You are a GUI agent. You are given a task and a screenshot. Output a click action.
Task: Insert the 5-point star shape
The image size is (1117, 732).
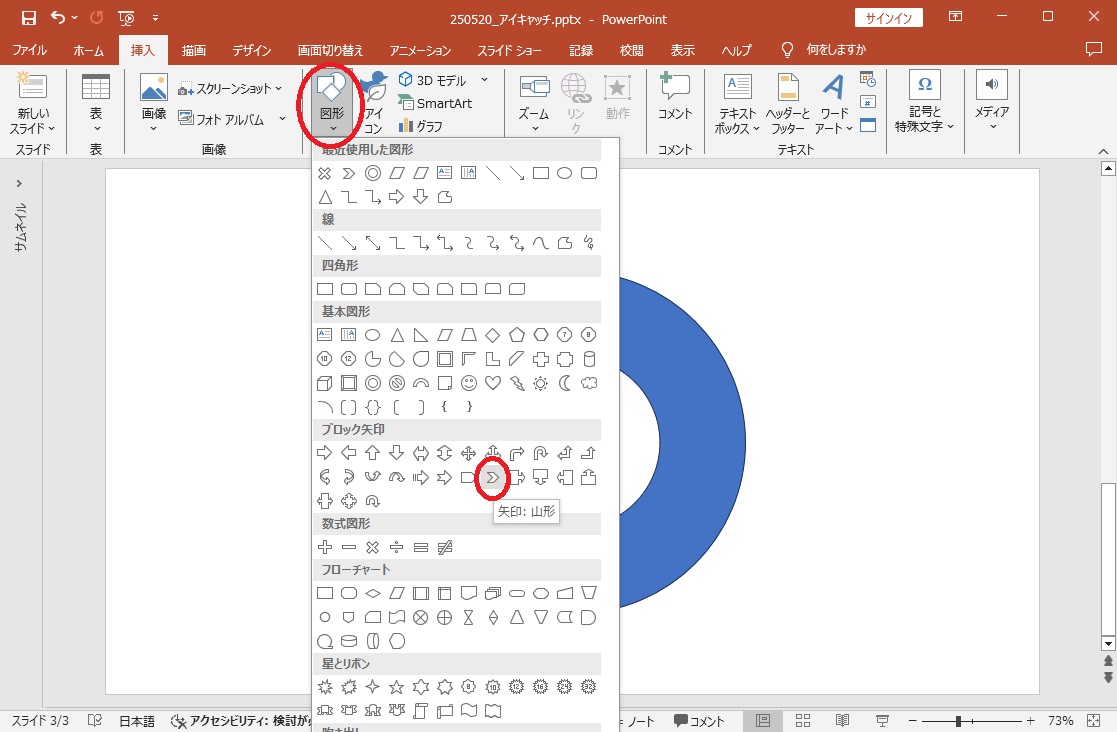tap(397, 687)
